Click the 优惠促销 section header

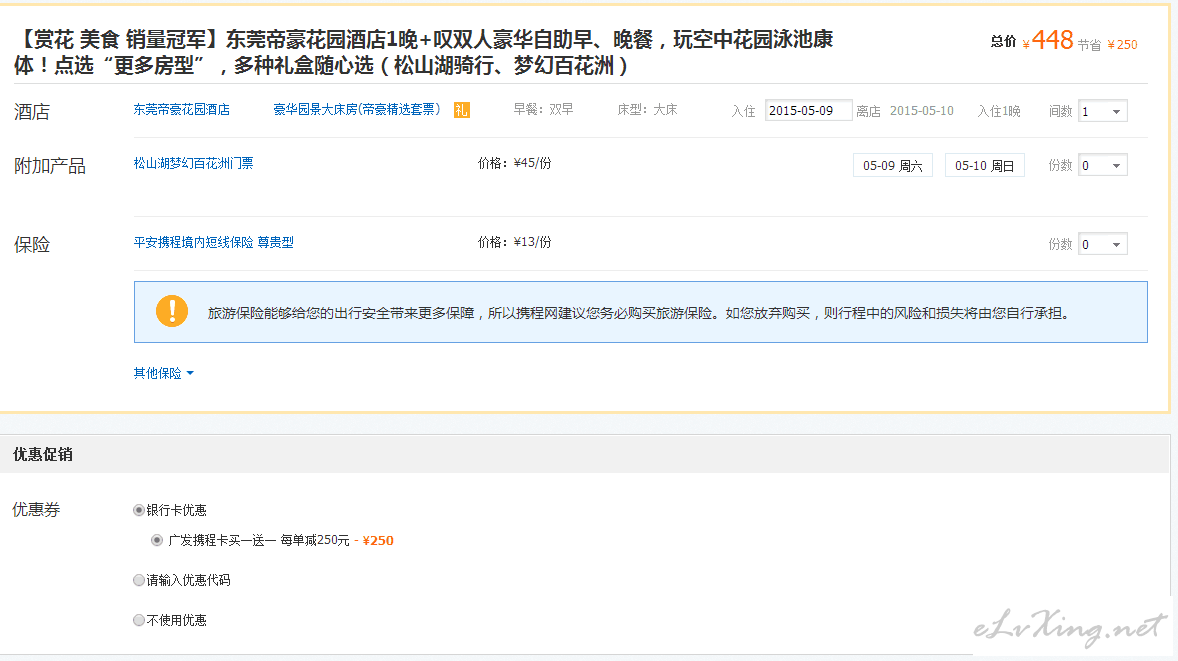pyautogui.click(x=43, y=454)
